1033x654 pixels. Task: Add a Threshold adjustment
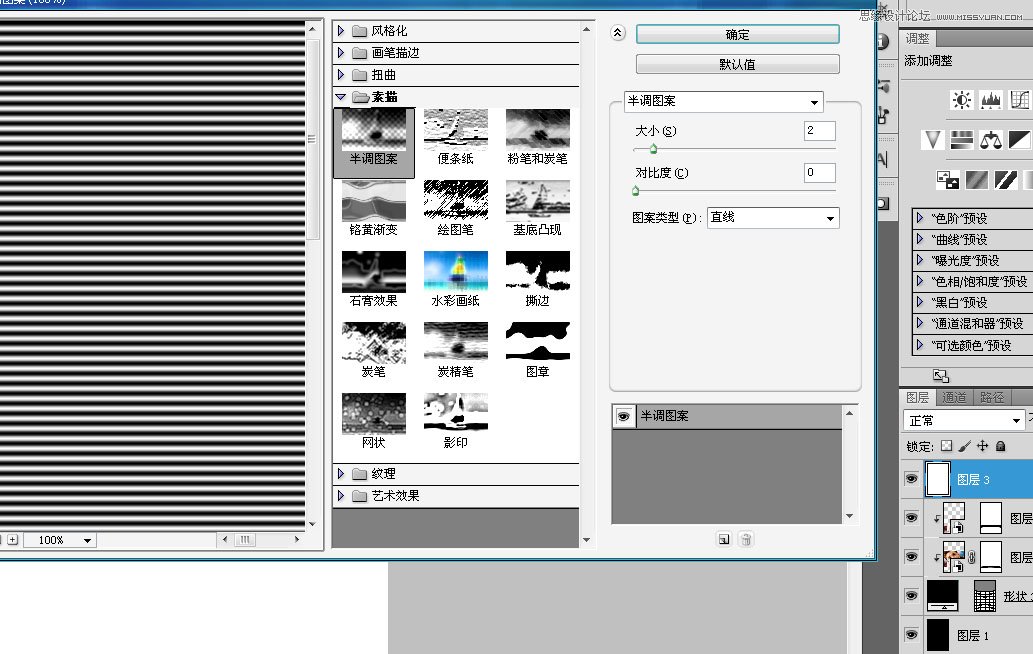click(x=1006, y=180)
